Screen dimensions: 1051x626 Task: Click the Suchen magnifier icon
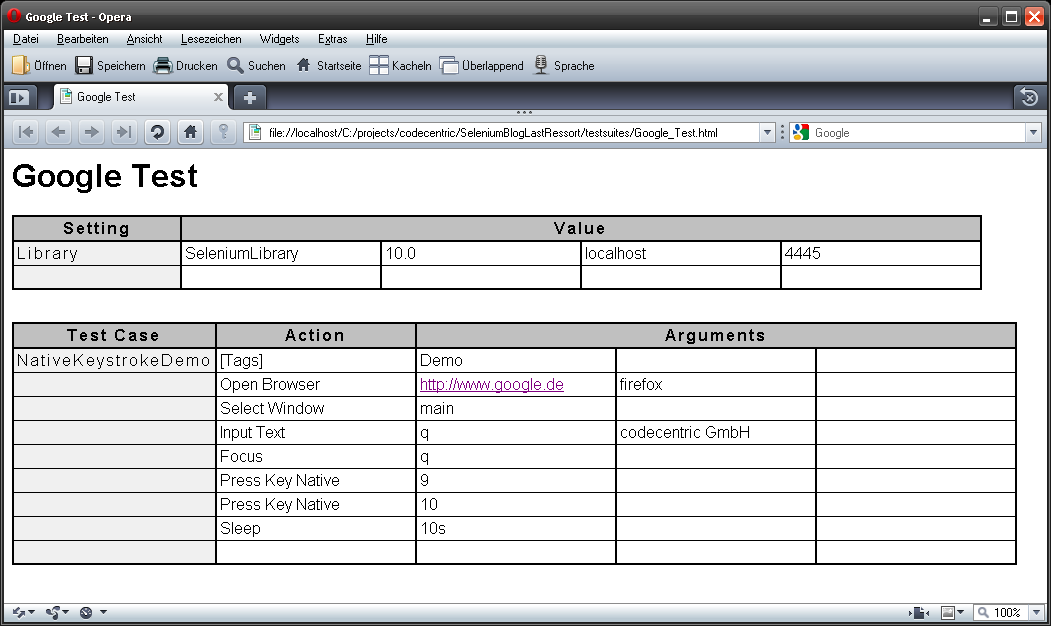click(x=235, y=66)
